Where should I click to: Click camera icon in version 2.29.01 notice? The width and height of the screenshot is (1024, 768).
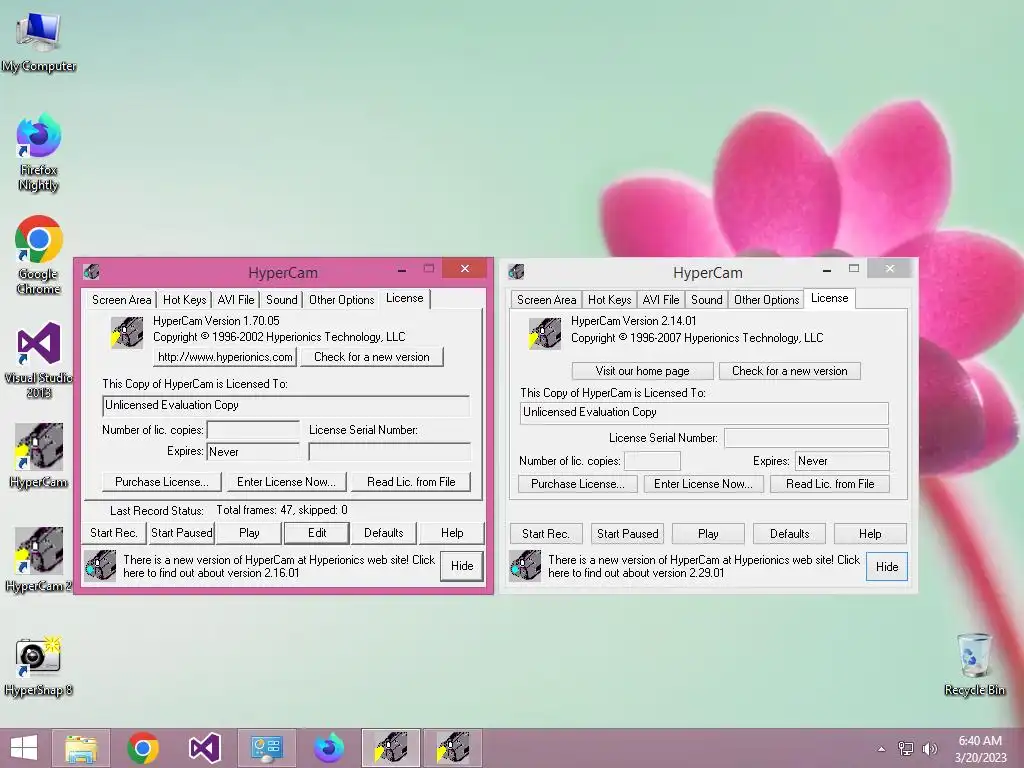pyautogui.click(x=525, y=566)
